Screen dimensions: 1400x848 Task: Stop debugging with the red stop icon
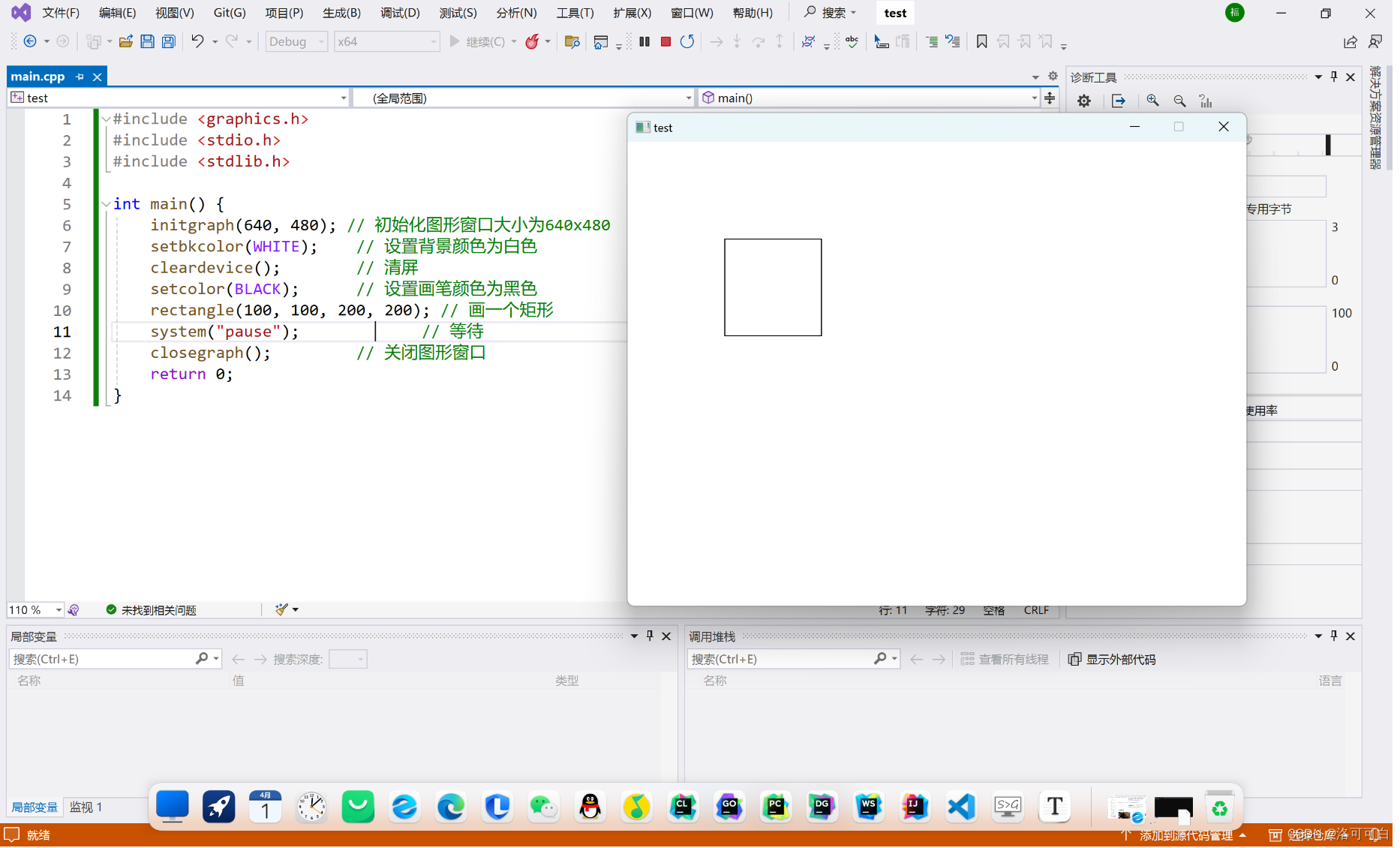click(665, 41)
